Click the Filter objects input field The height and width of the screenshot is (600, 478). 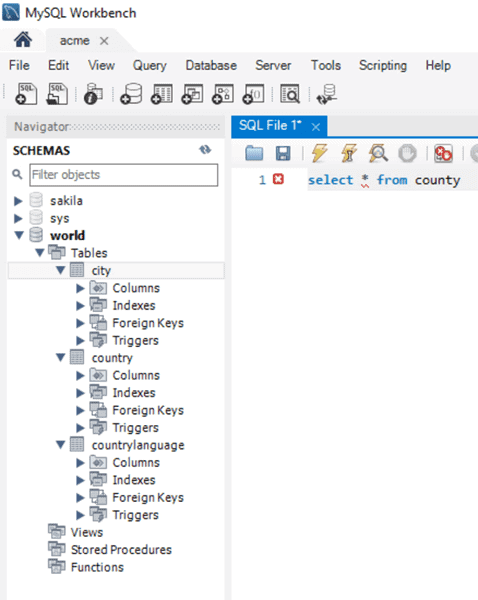click(x=124, y=175)
